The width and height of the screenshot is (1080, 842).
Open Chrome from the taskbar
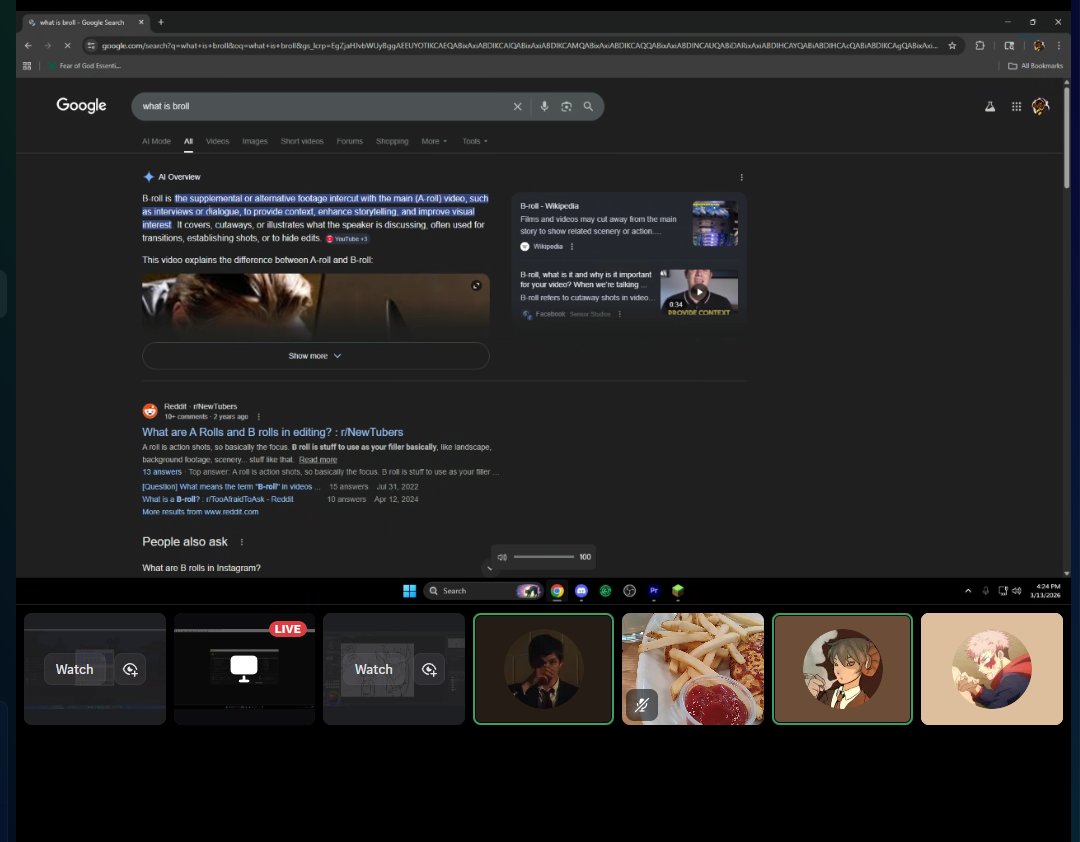(557, 591)
